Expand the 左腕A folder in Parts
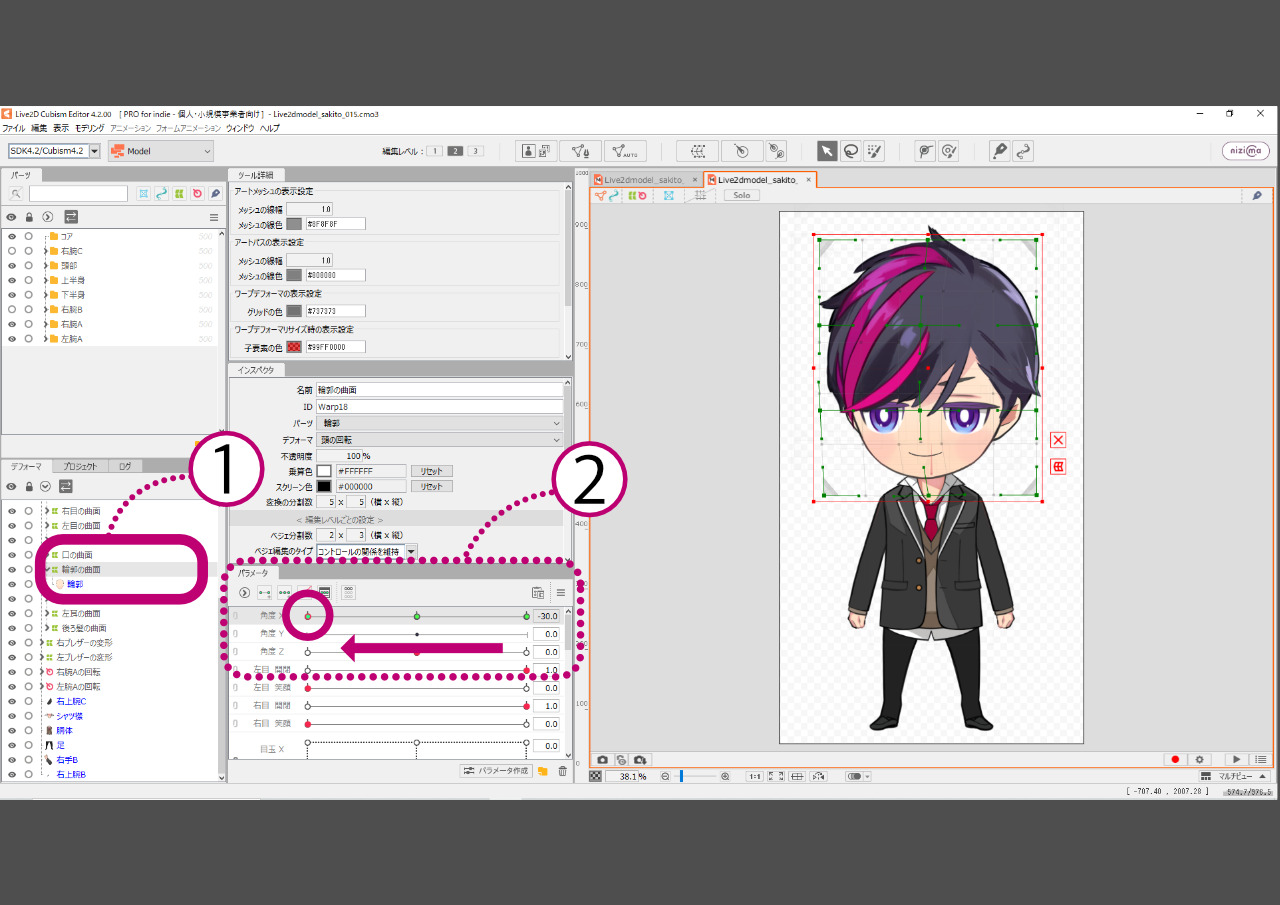This screenshot has height=905, width=1280. coord(45,339)
